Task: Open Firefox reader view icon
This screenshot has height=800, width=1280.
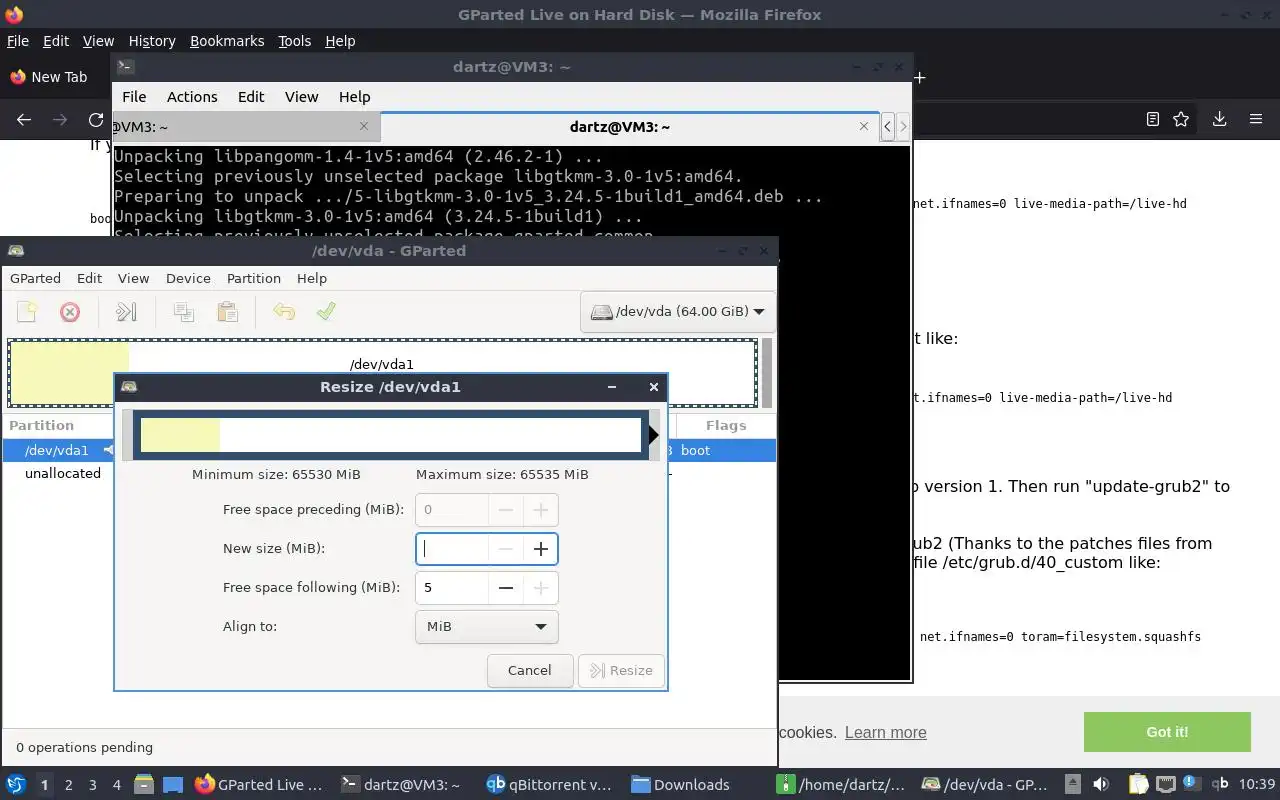Action: (x=1152, y=119)
